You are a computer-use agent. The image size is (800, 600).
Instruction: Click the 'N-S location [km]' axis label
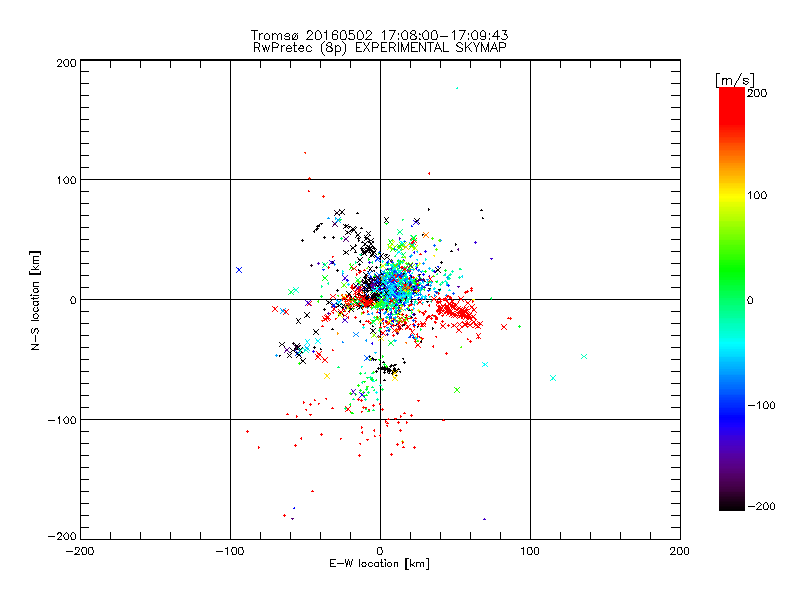pos(35,301)
